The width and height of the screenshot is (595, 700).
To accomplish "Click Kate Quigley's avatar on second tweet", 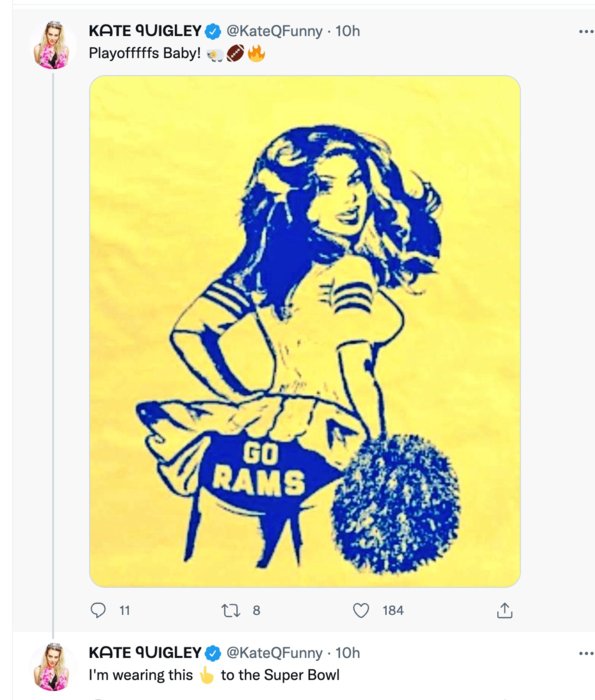I will (x=51, y=667).
